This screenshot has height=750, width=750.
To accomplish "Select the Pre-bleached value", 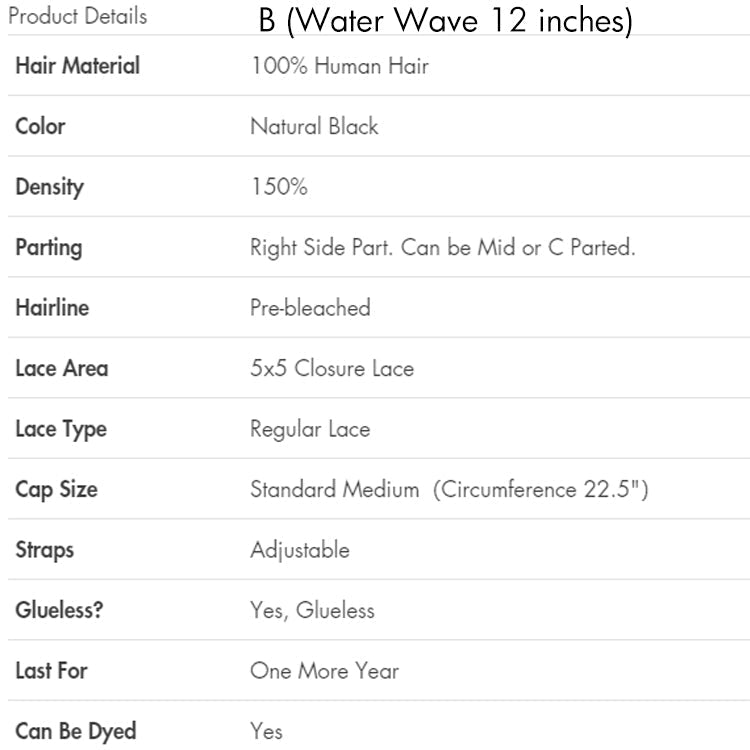I will [310, 308].
